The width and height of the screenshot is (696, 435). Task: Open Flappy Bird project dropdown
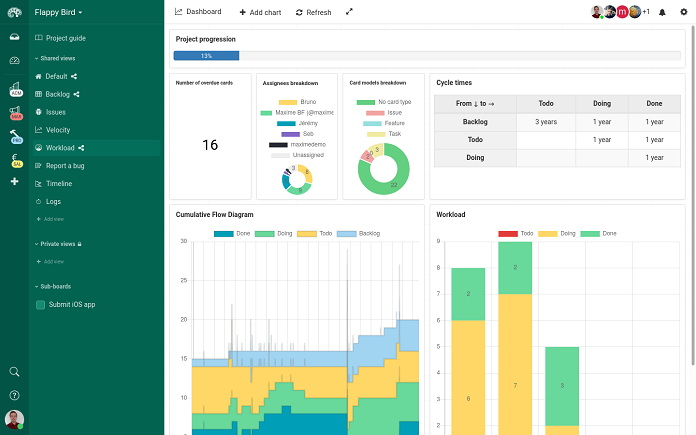(58, 12)
